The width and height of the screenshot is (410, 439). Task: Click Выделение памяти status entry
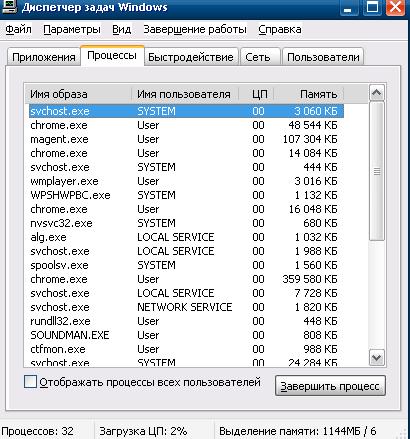tap(298, 431)
